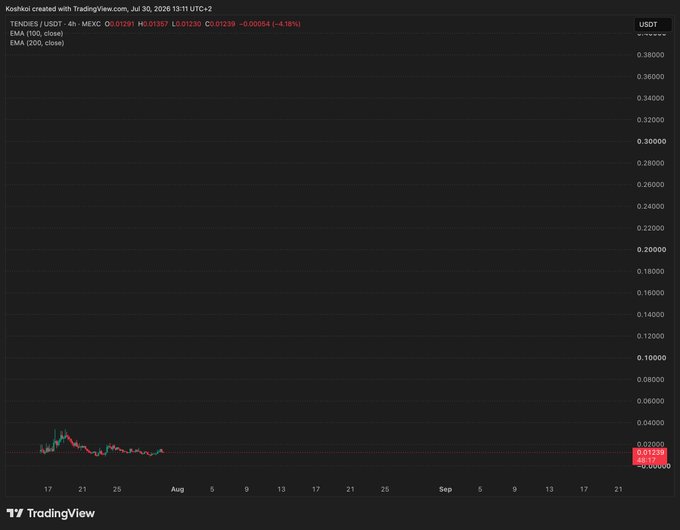Open the USDT currency selector
Screen dimensions: 680x530
(x=653, y=24)
